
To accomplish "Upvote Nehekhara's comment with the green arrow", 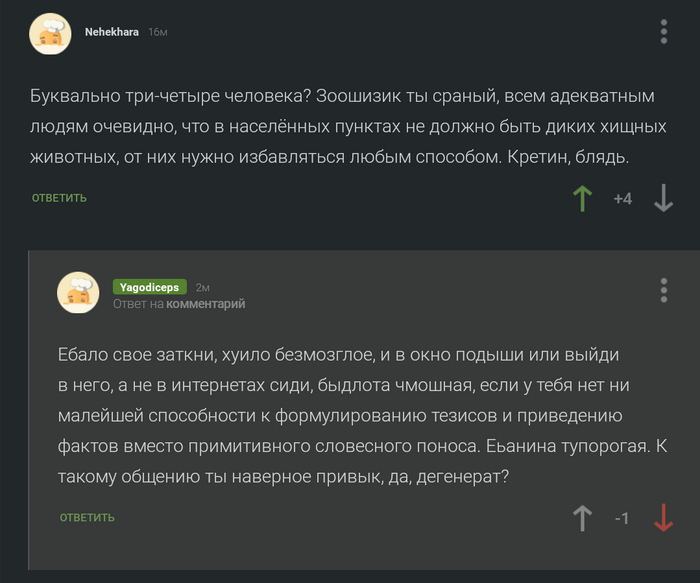I will point(581,198).
